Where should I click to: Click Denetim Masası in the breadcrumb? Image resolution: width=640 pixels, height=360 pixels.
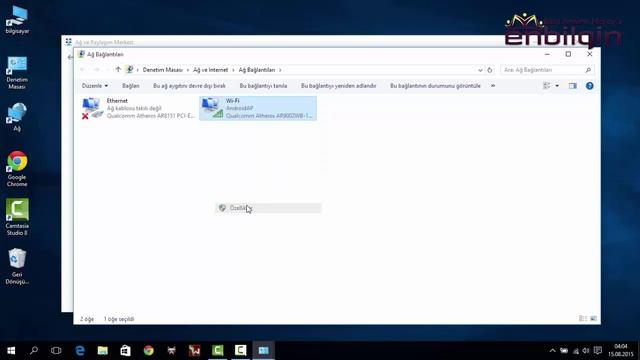coord(162,70)
